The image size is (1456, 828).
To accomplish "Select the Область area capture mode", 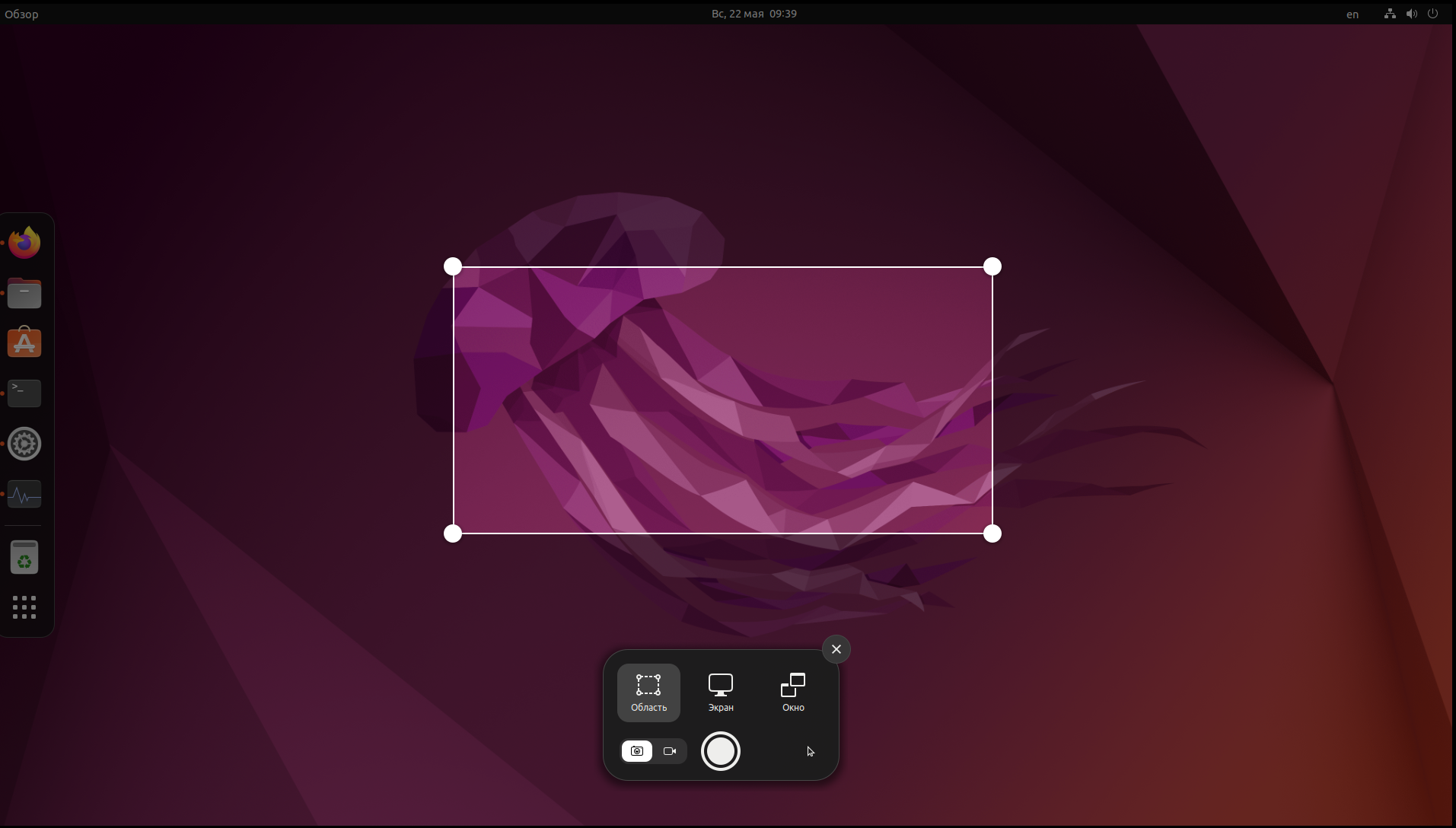I will (648, 693).
